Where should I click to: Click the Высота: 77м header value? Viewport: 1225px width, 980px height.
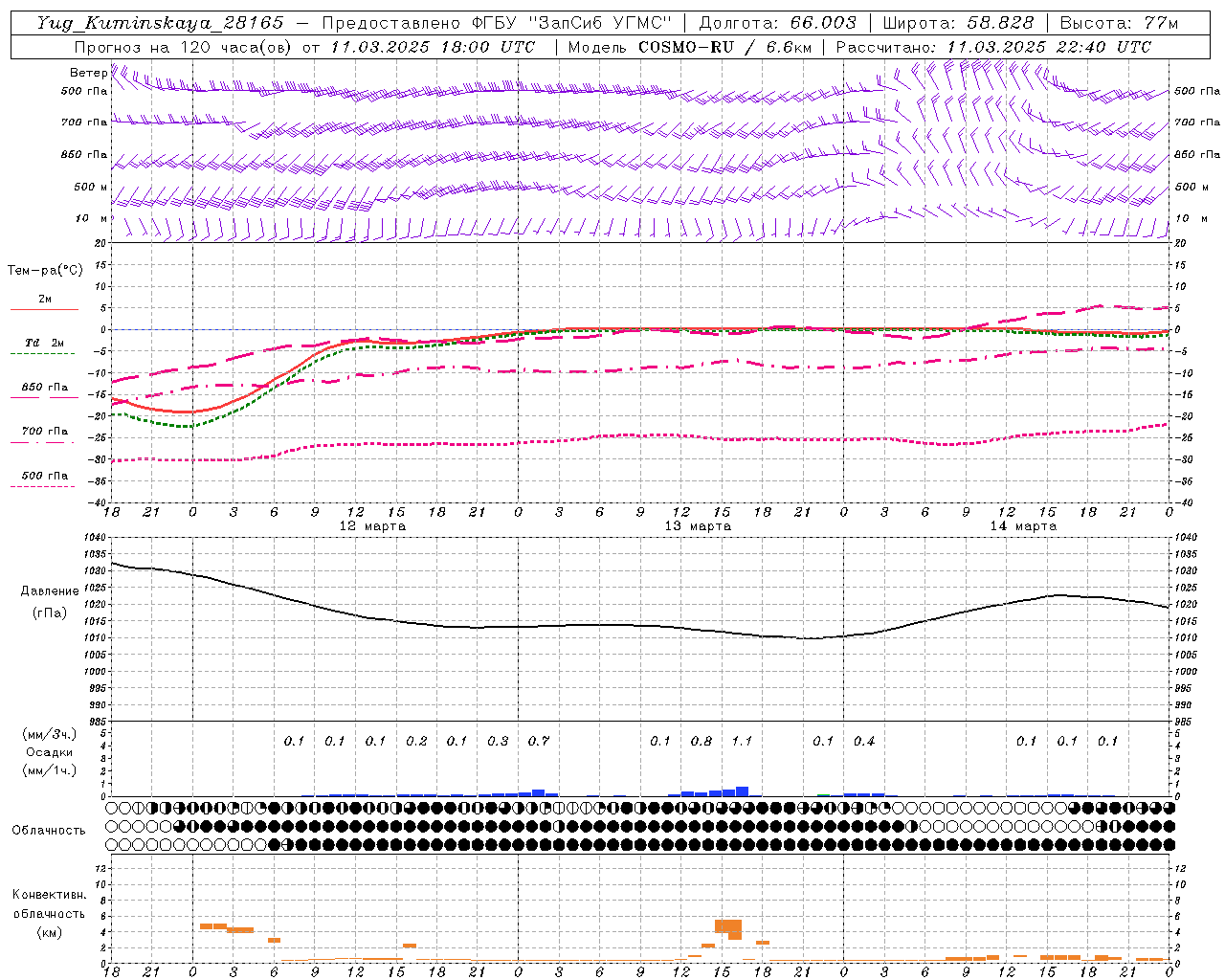(1120, 23)
